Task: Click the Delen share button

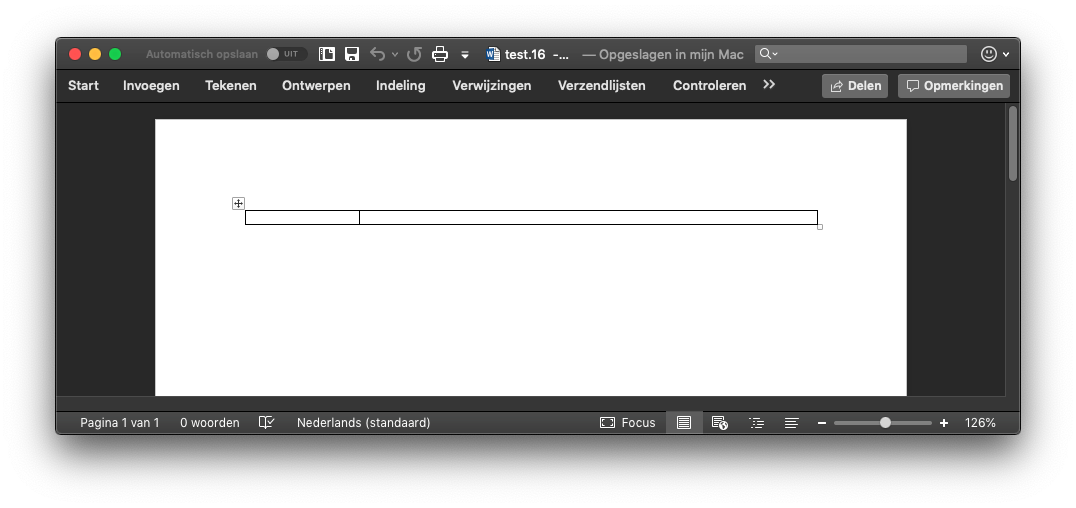Action: (855, 86)
